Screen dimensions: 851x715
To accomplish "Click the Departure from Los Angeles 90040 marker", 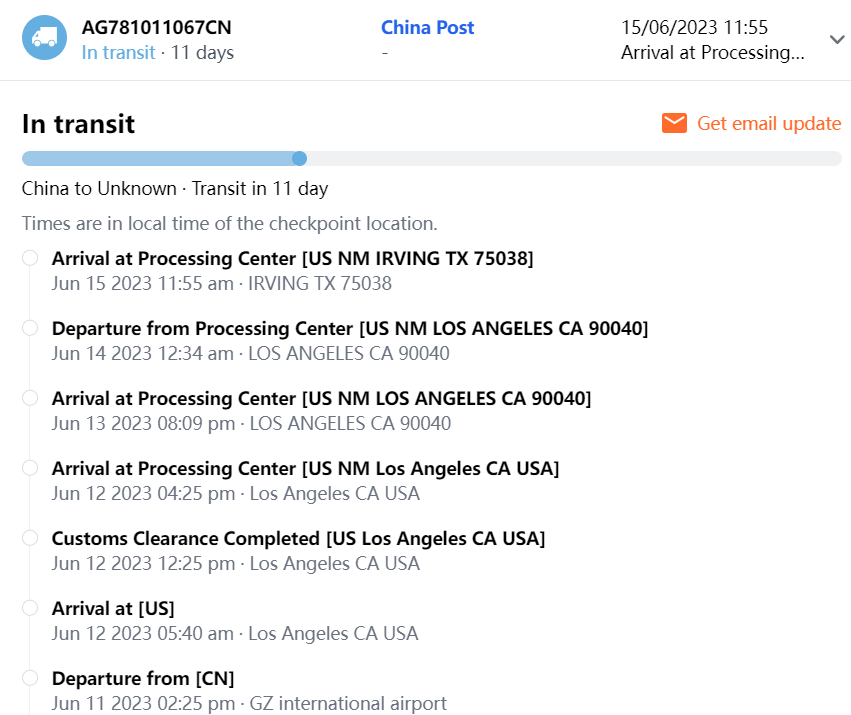I will click(x=30, y=328).
